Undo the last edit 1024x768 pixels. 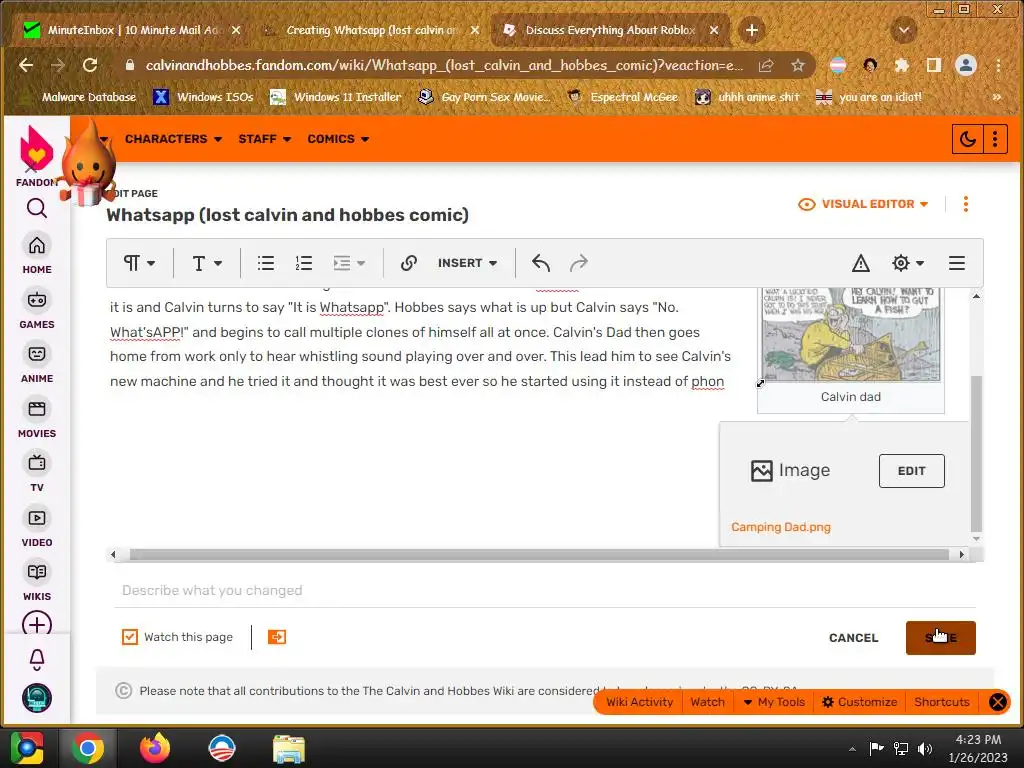coord(541,263)
